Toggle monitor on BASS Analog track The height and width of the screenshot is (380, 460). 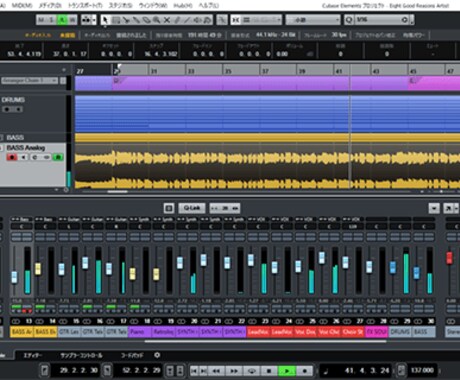(23, 157)
